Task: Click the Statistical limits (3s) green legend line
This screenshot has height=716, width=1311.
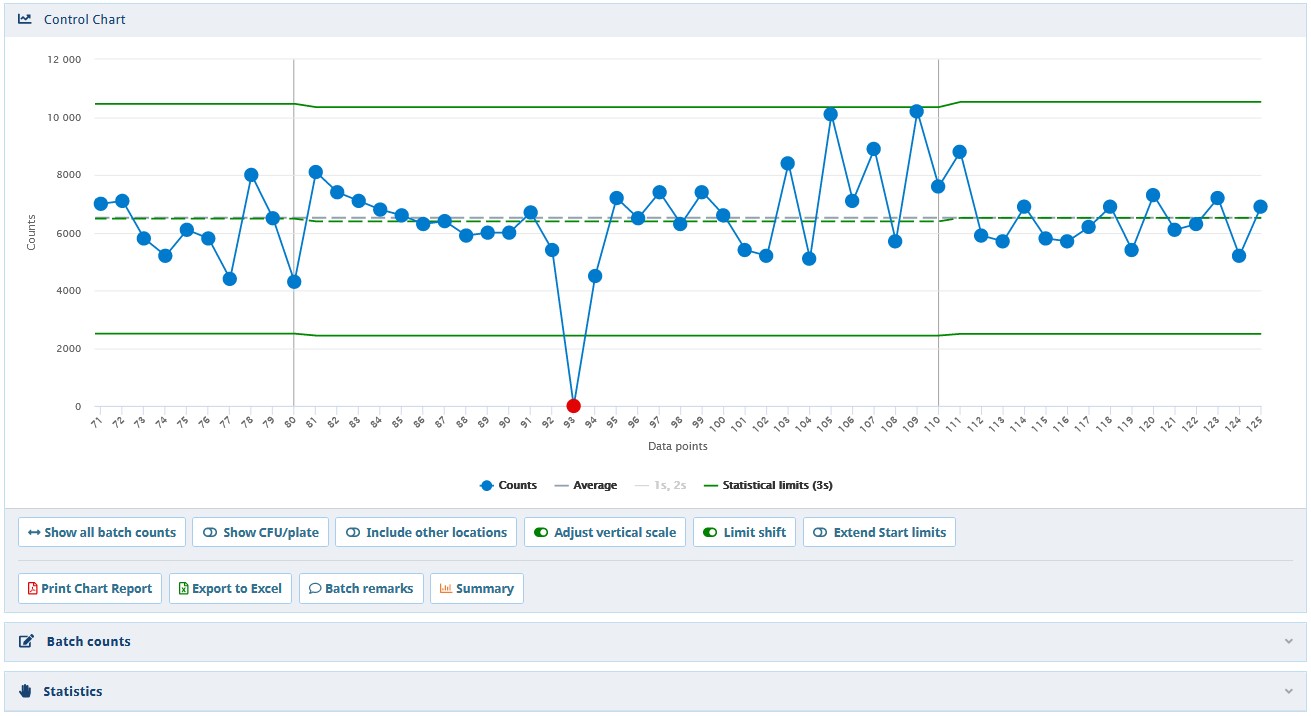Action: tap(711, 486)
